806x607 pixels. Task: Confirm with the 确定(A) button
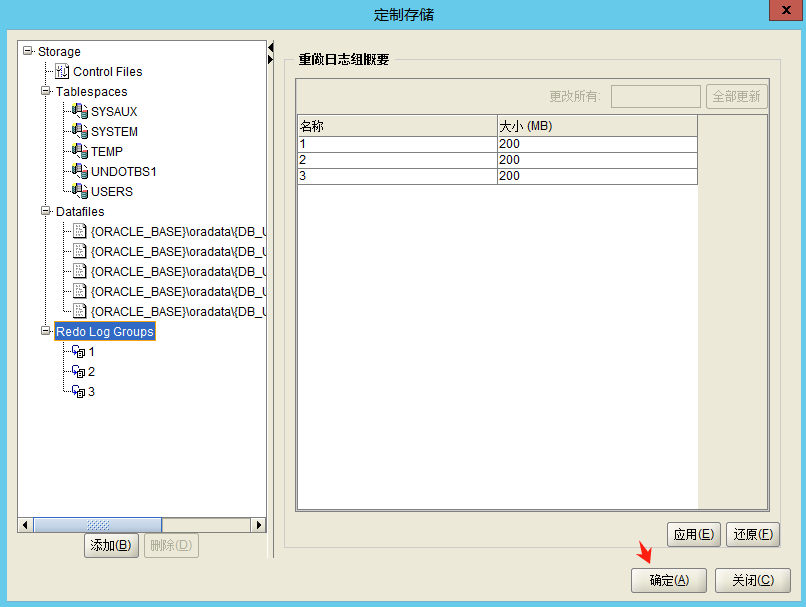point(669,580)
